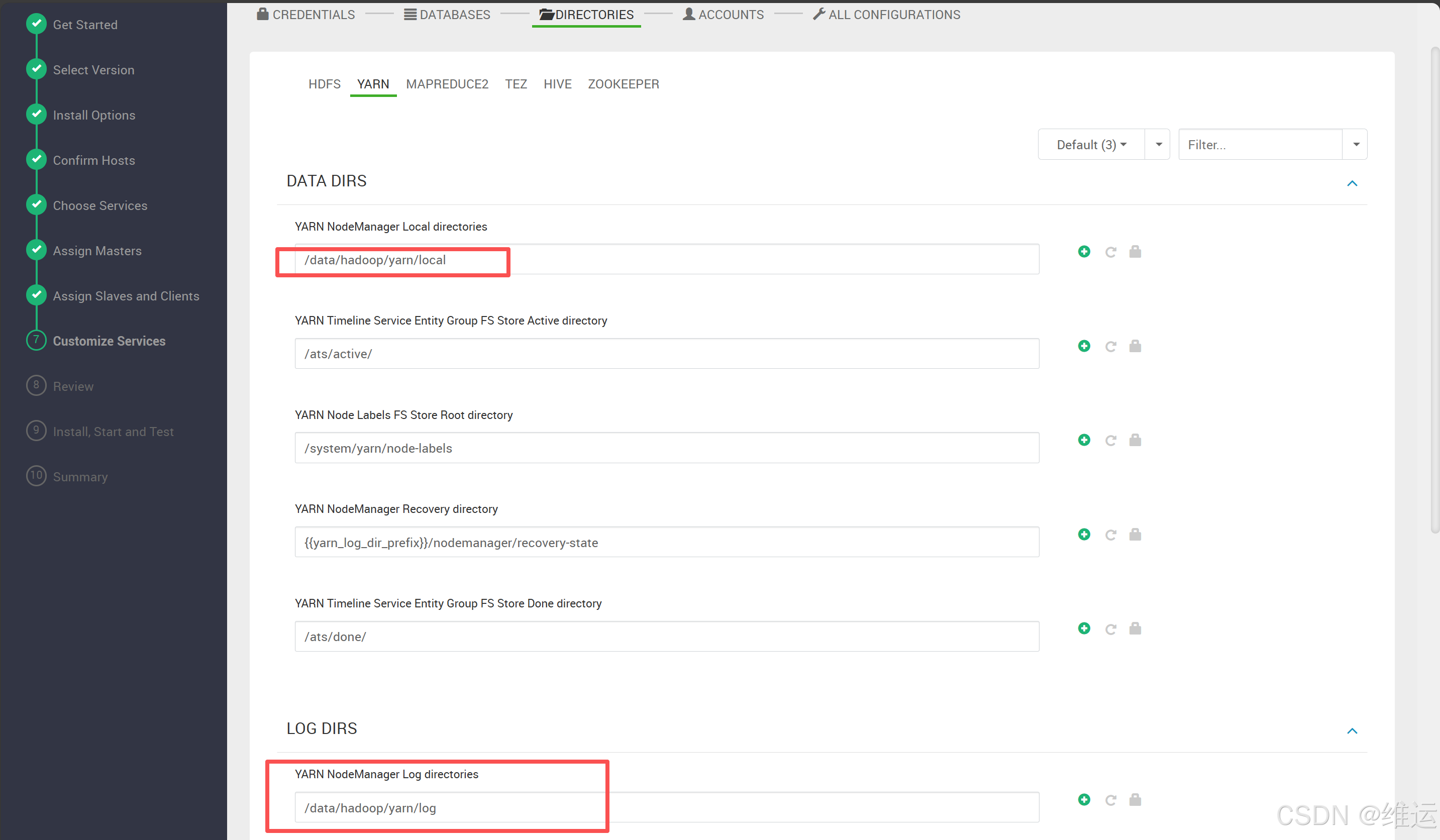Image resolution: width=1440 pixels, height=840 pixels.
Task: Open the Assign Masters wizard step
Action: [97, 251]
